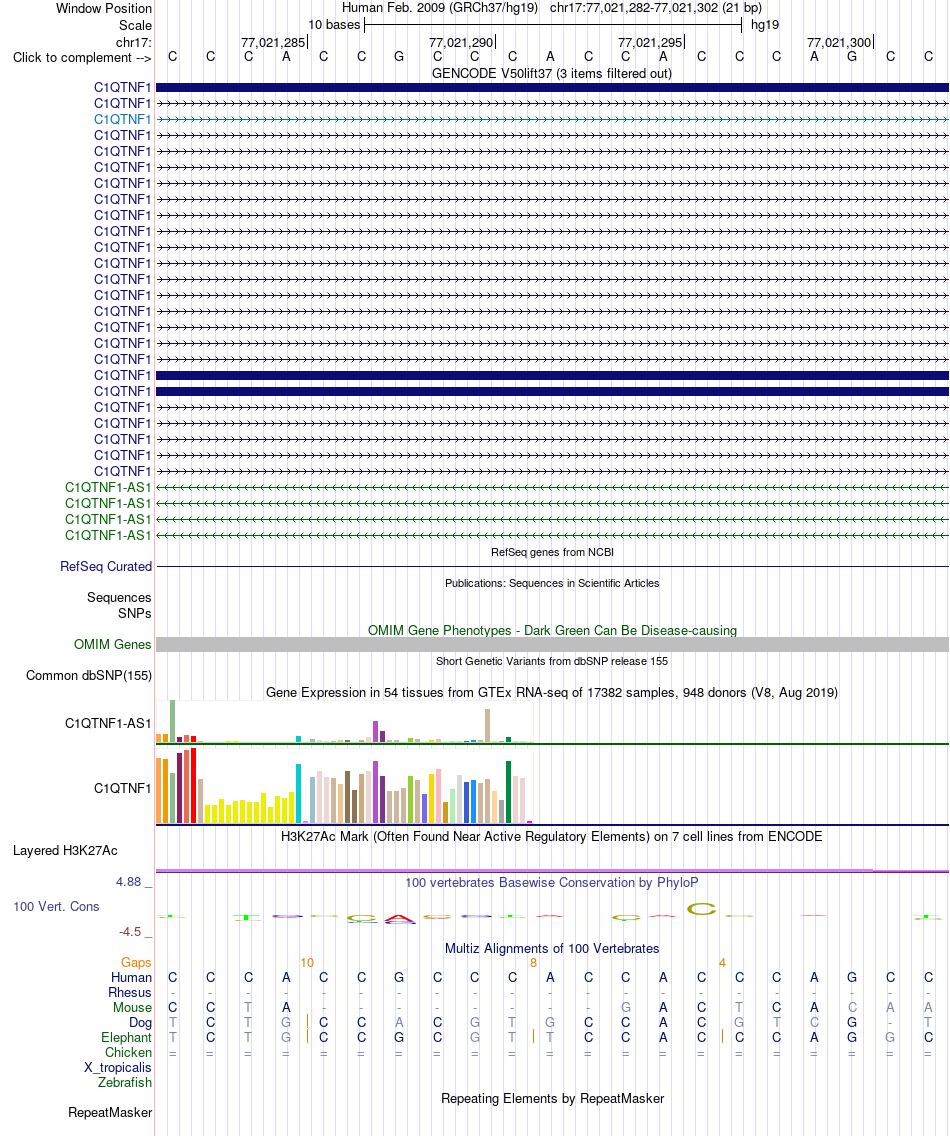Click the C1QTNF1-AS1 label of the GTEx chart
The width and height of the screenshot is (950, 1136).
[x=108, y=723]
